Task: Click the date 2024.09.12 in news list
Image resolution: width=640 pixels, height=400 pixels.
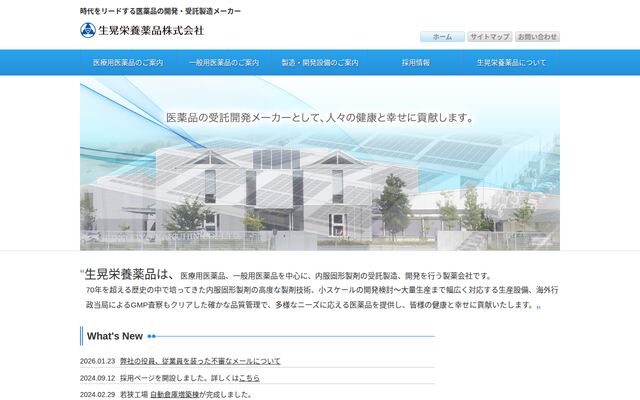Action: [98, 378]
